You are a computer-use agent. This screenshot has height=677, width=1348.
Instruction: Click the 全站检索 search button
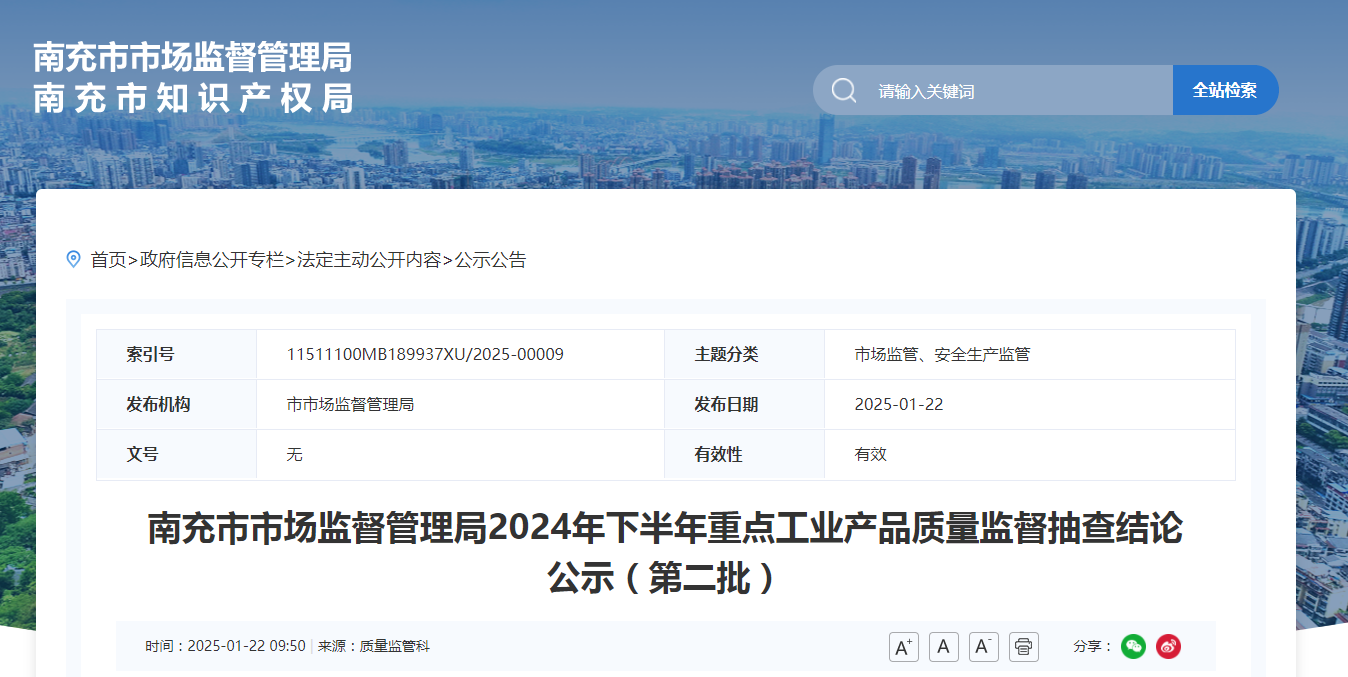(1225, 90)
